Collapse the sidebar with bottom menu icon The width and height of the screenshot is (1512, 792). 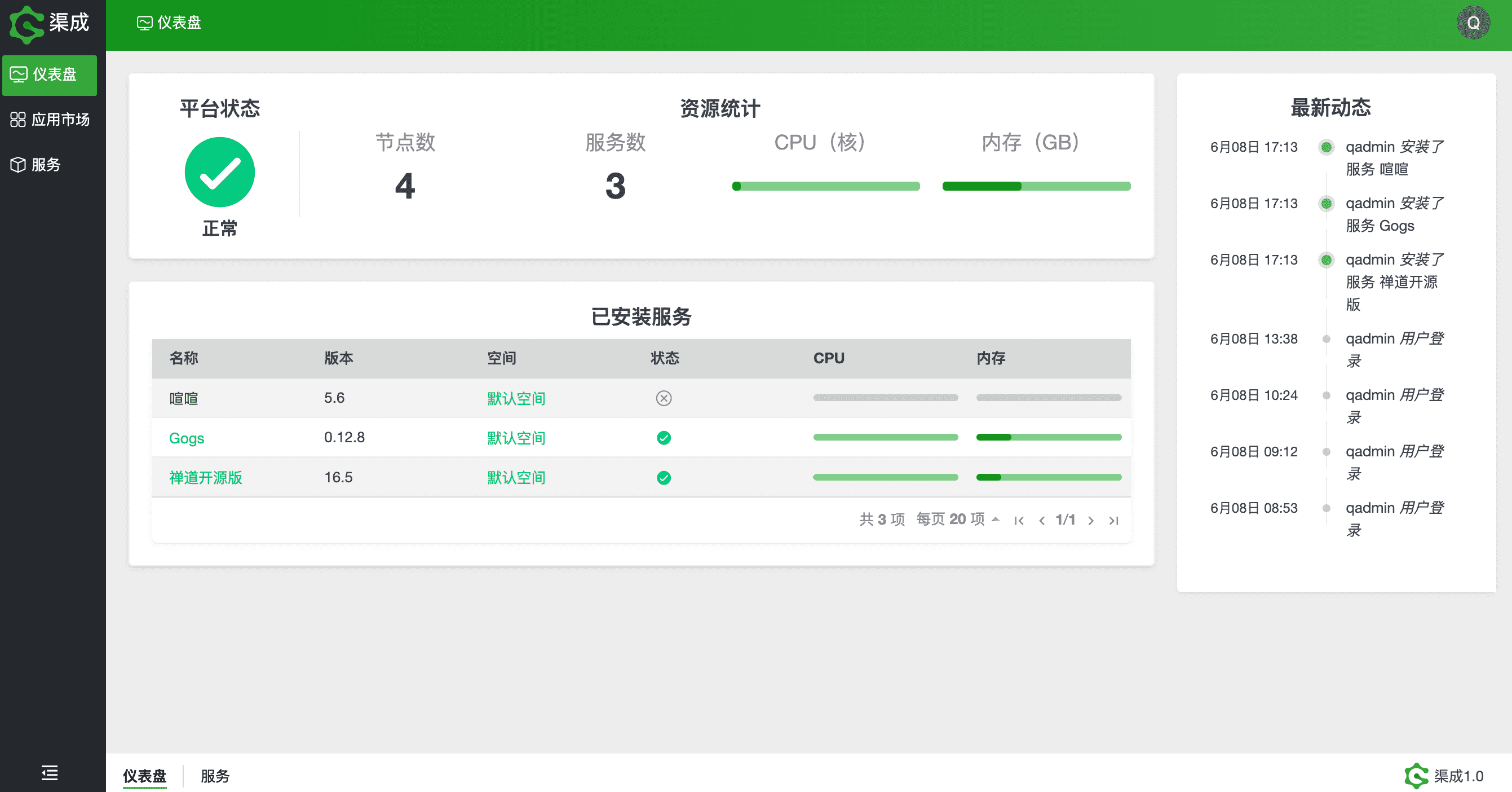click(49, 772)
